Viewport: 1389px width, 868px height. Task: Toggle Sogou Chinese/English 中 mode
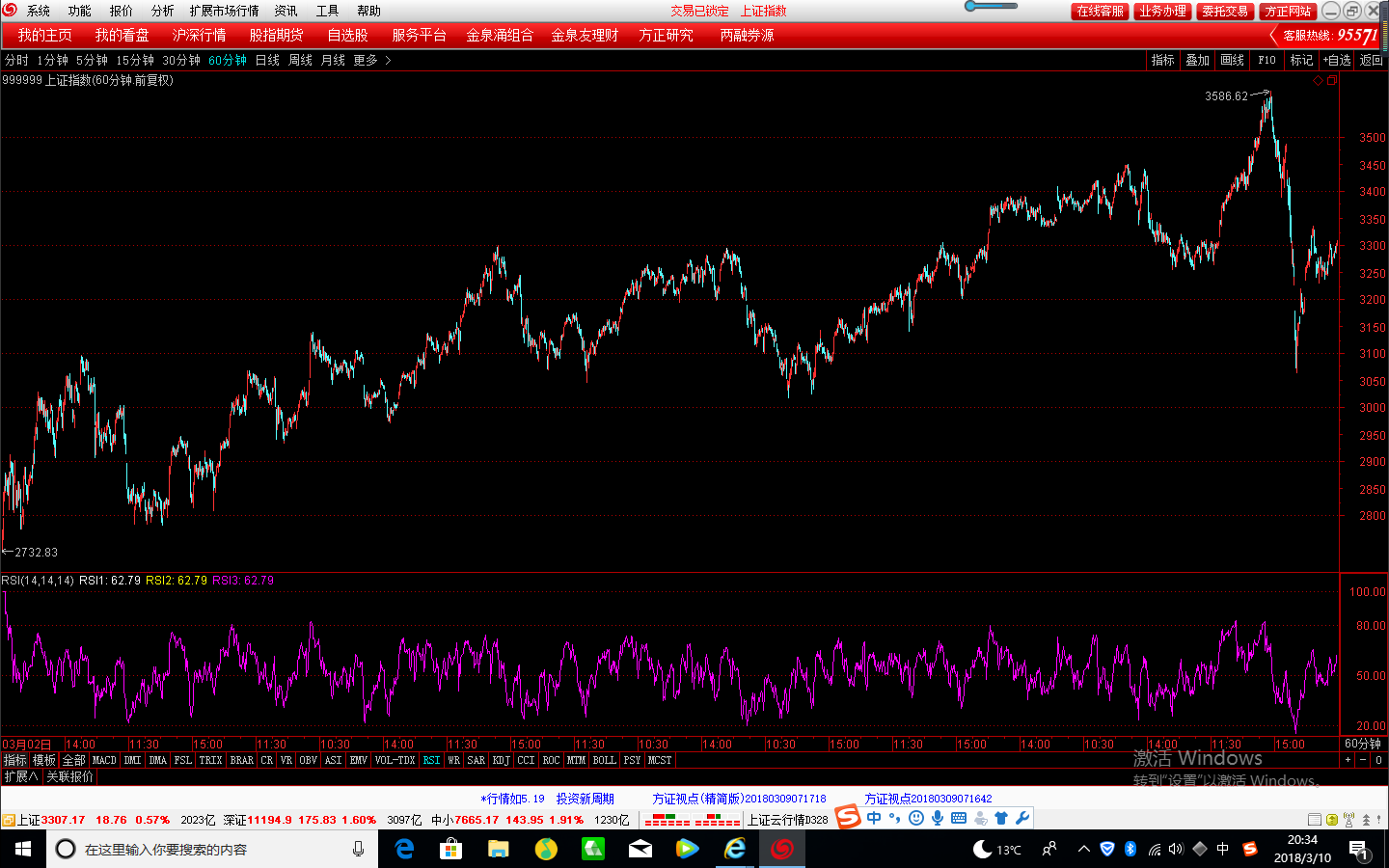pyautogui.click(x=874, y=818)
